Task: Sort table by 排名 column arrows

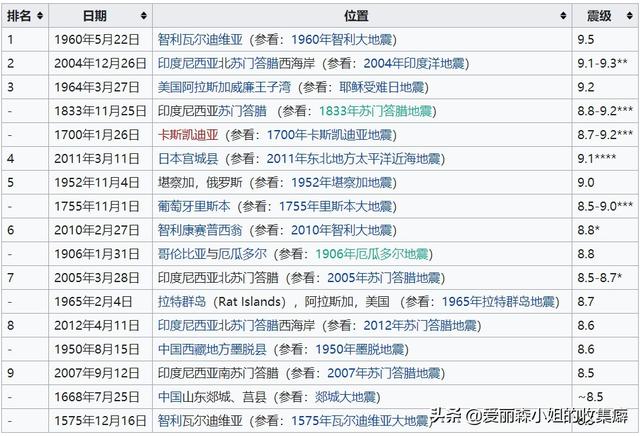Action: (x=40, y=16)
